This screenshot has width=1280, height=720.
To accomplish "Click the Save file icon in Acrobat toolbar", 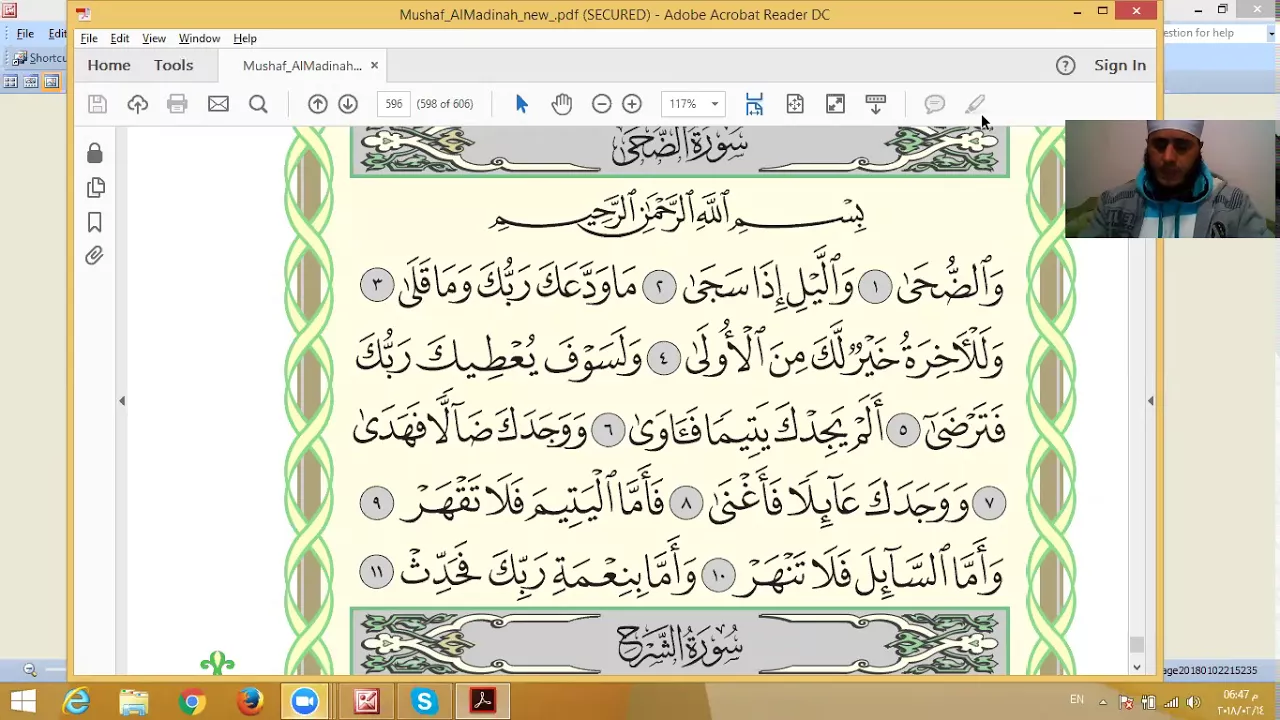I will (x=97, y=104).
